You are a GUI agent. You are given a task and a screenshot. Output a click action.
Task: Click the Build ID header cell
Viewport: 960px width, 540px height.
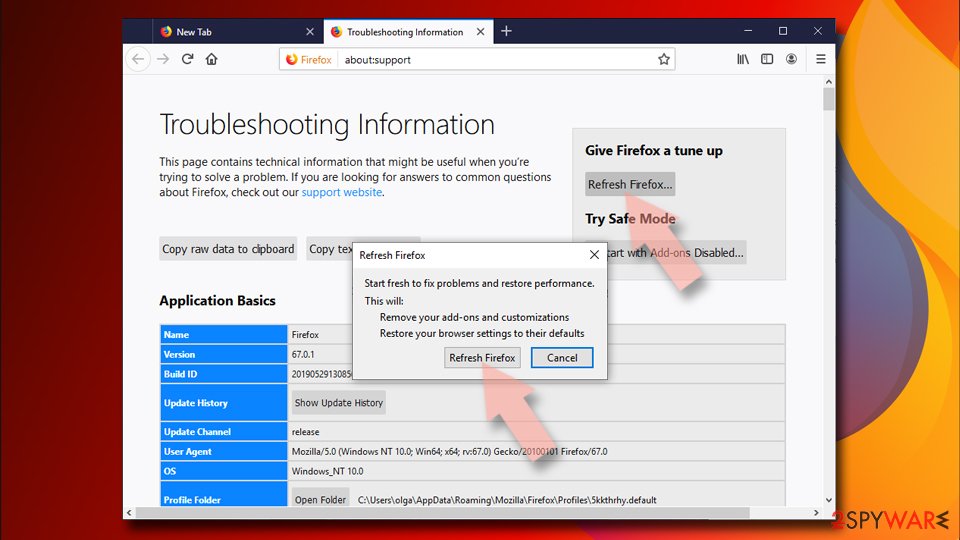pos(223,374)
